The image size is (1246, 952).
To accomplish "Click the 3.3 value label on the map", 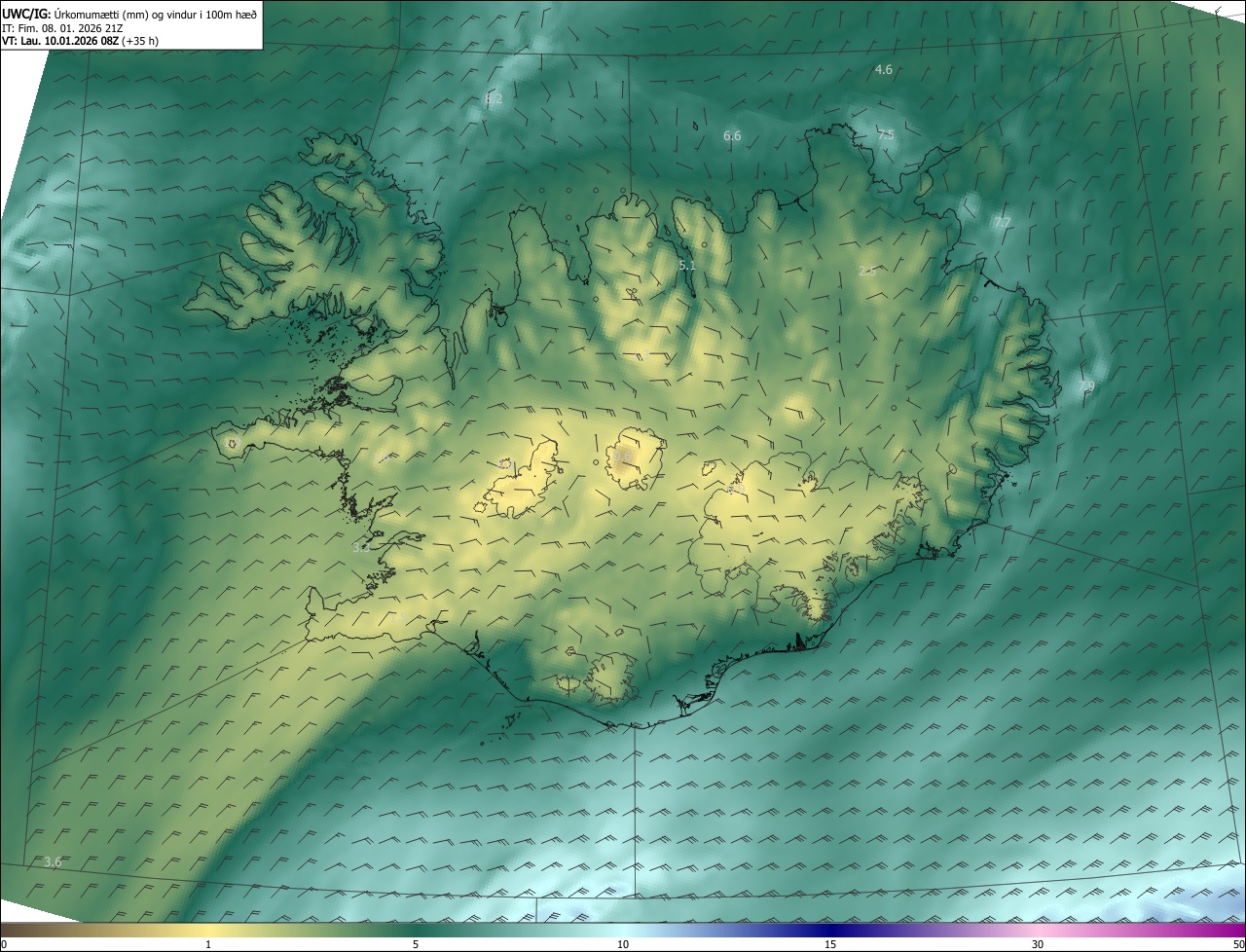I will pyautogui.click(x=361, y=547).
